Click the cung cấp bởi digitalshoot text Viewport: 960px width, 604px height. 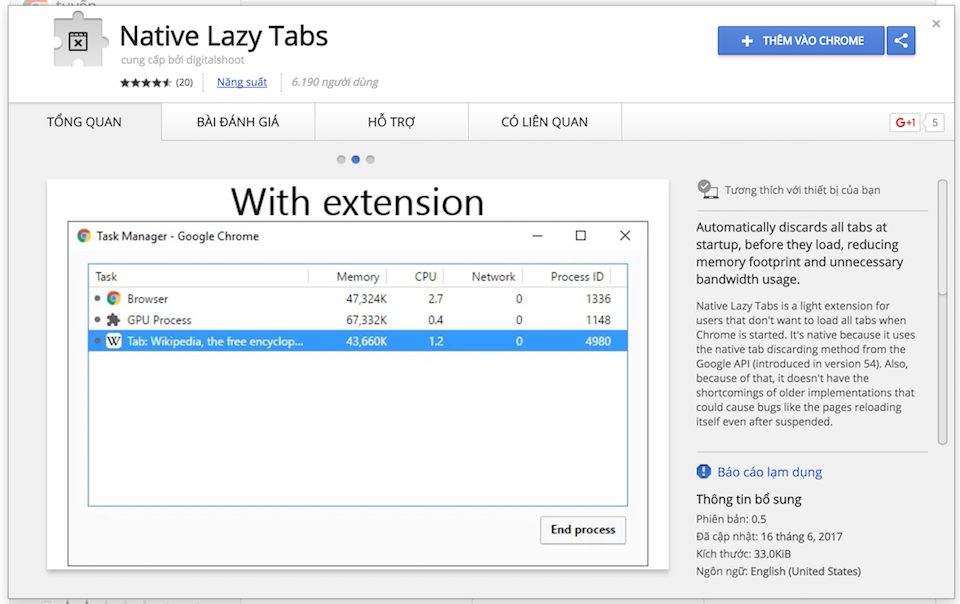pyautogui.click(x=182, y=60)
